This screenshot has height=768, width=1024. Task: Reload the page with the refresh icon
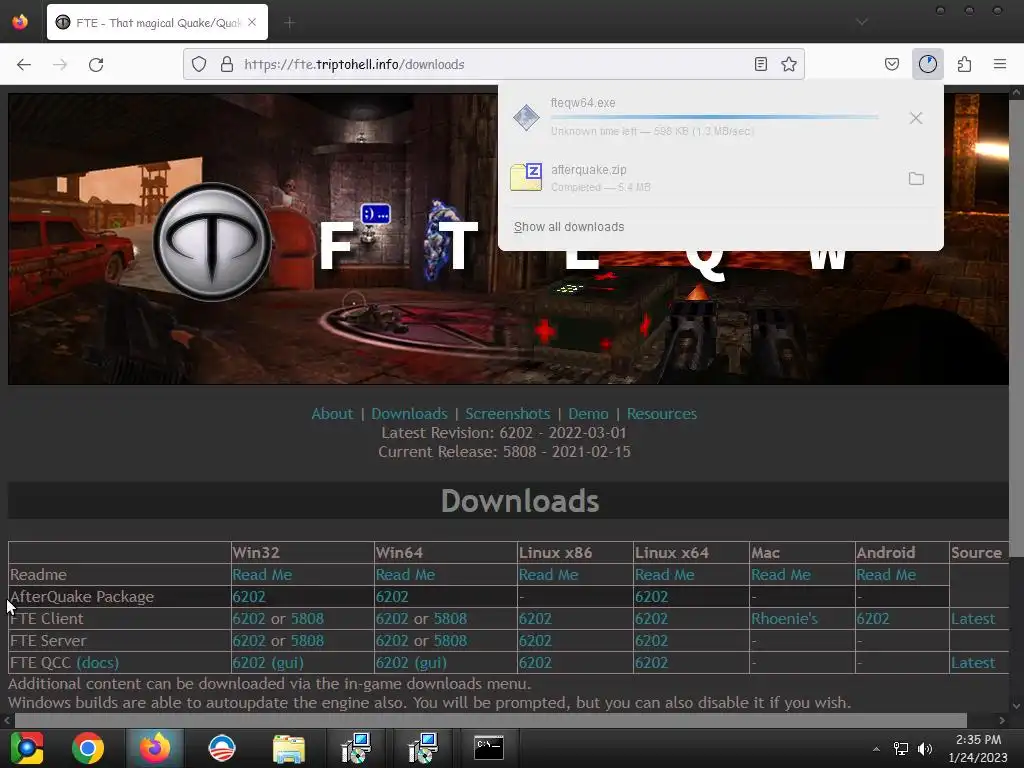point(96,64)
